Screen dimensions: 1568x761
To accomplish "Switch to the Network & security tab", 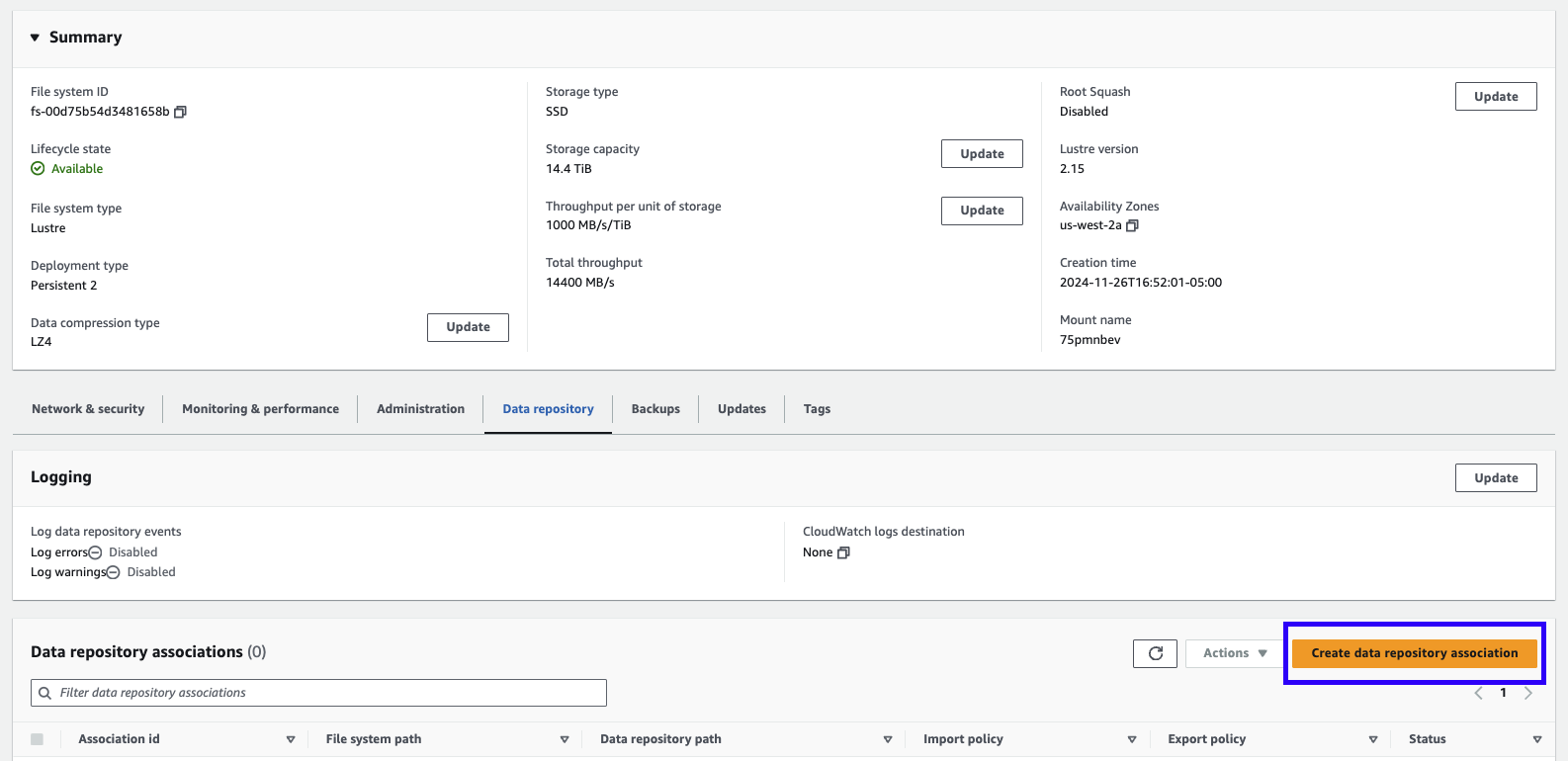I will 88,409.
